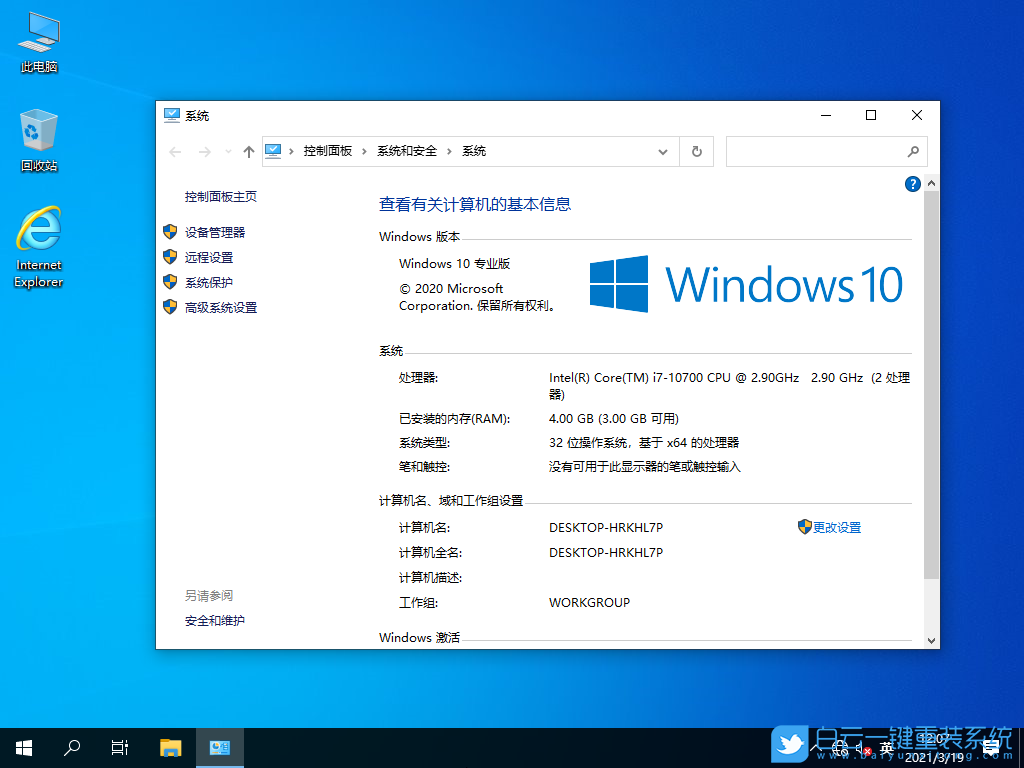Open the Start menu
Screen dimensions: 1024x768
pos(23,747)
